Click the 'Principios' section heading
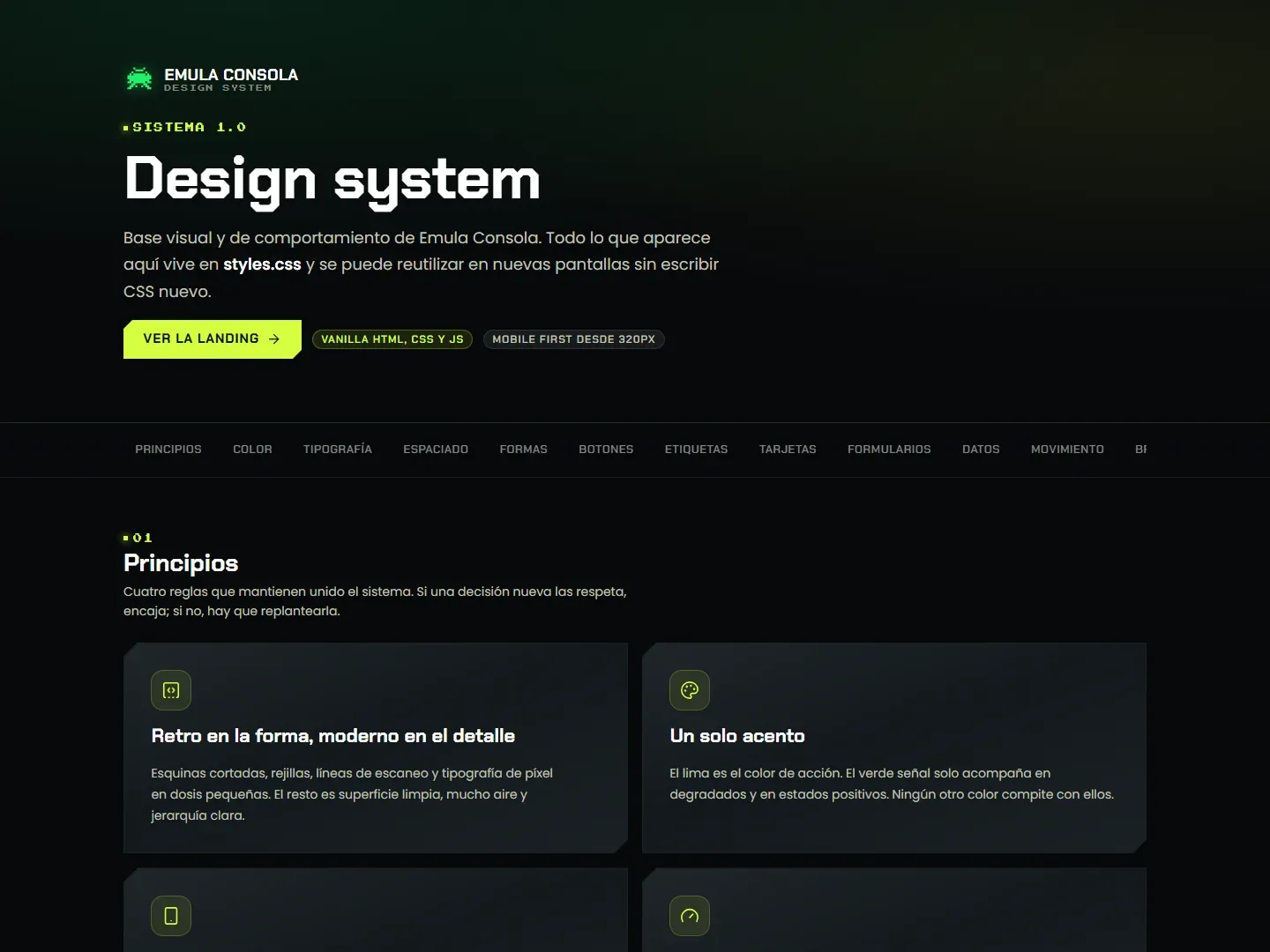The image size is (1270, 952). (181, 563)
